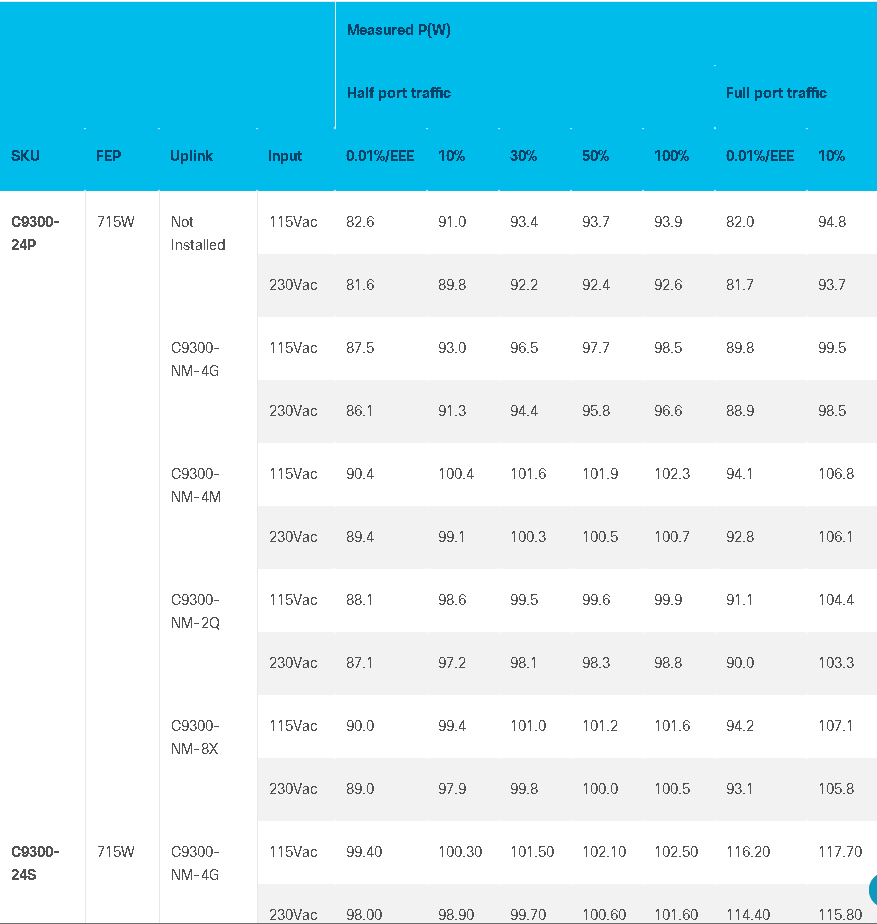Pick the "99.9" measurement cell
Image resolution: width=877 pixels, height=924 pixels.
pyautogui.click(x=668, y=600)
